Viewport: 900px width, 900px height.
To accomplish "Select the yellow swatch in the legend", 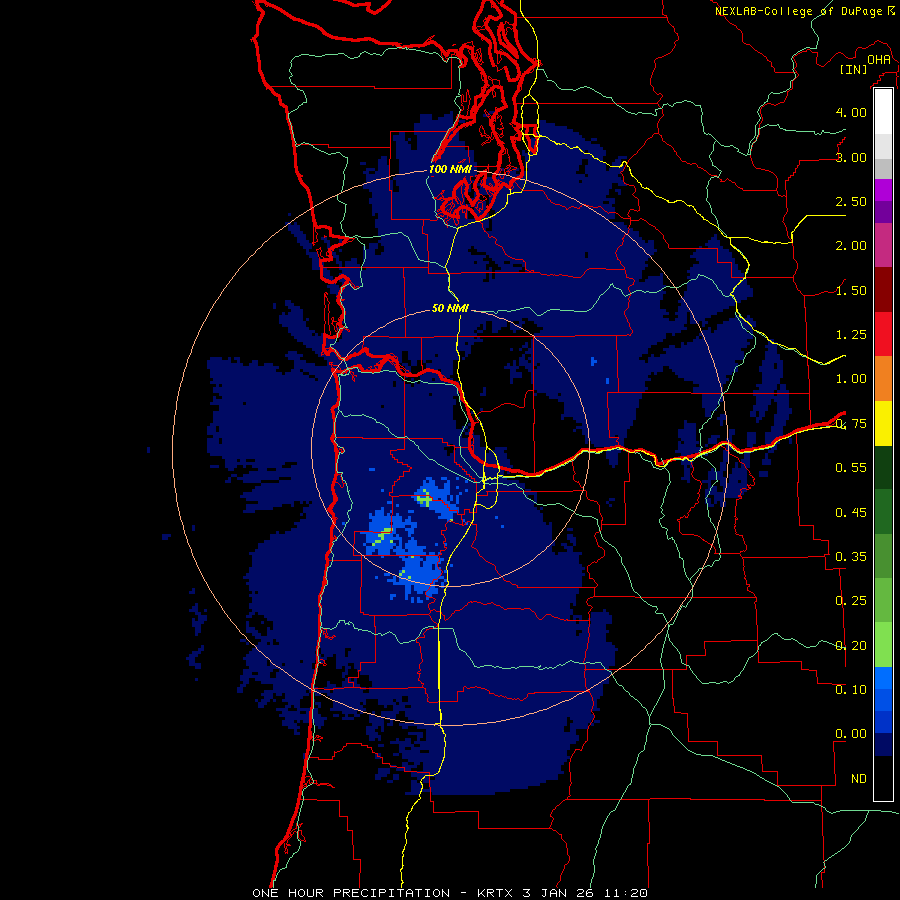I will tap(883, 423).
